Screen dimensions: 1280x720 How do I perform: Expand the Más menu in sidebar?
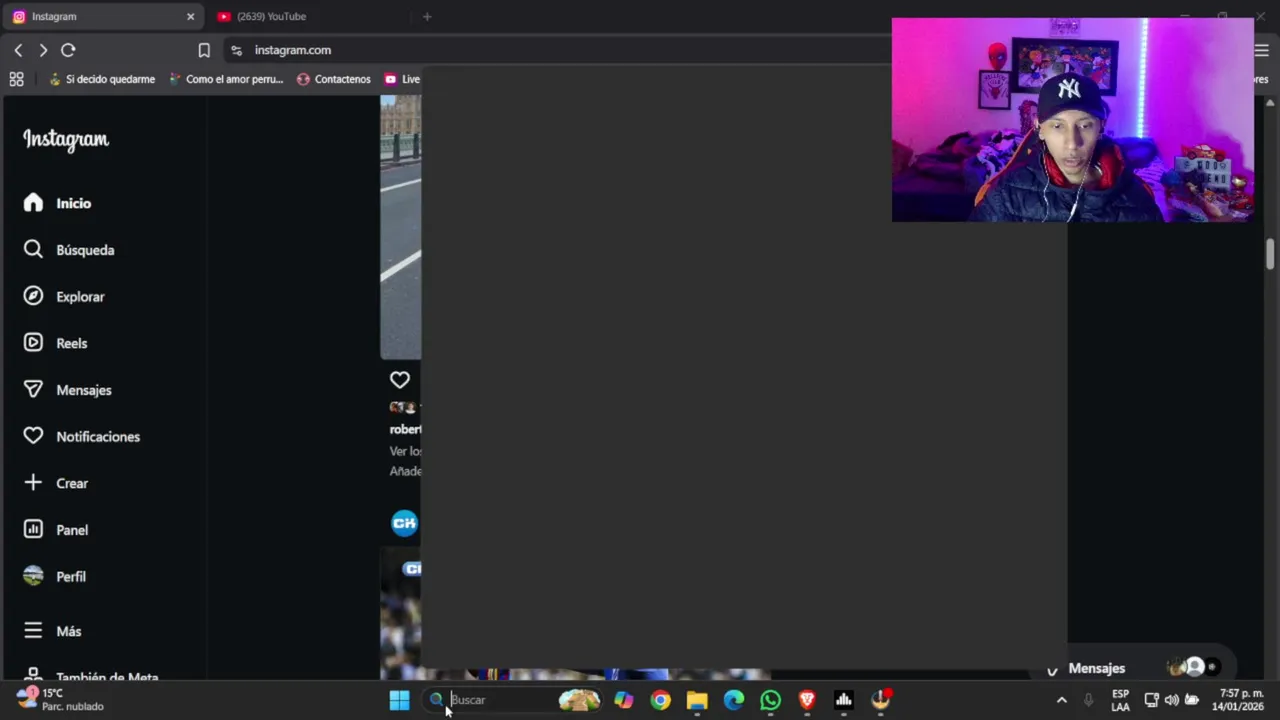tap(53, 631)
